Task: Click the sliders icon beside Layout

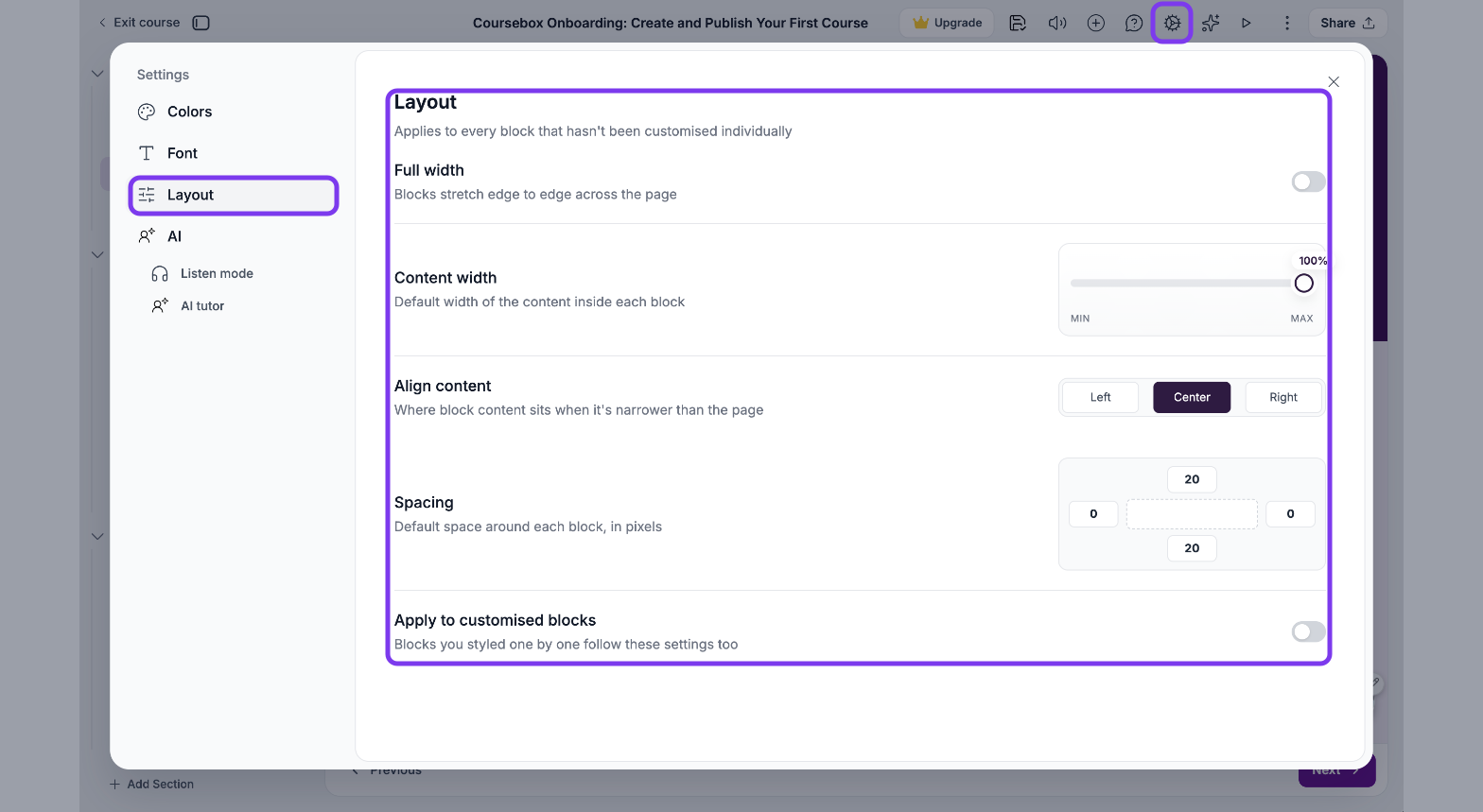Action: pyautogui.click(x=147, y=195)
